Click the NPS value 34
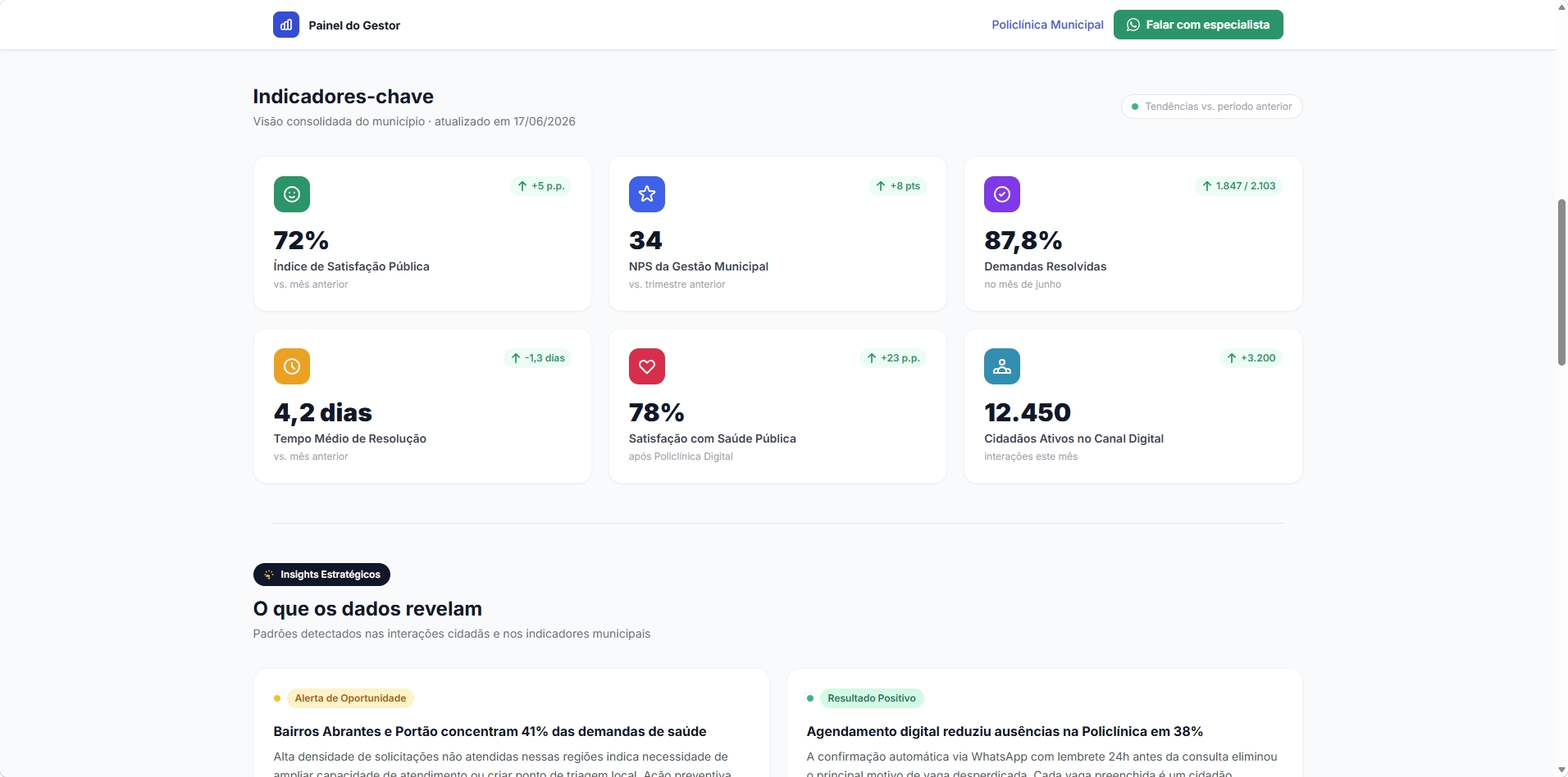 click(645, 240)
